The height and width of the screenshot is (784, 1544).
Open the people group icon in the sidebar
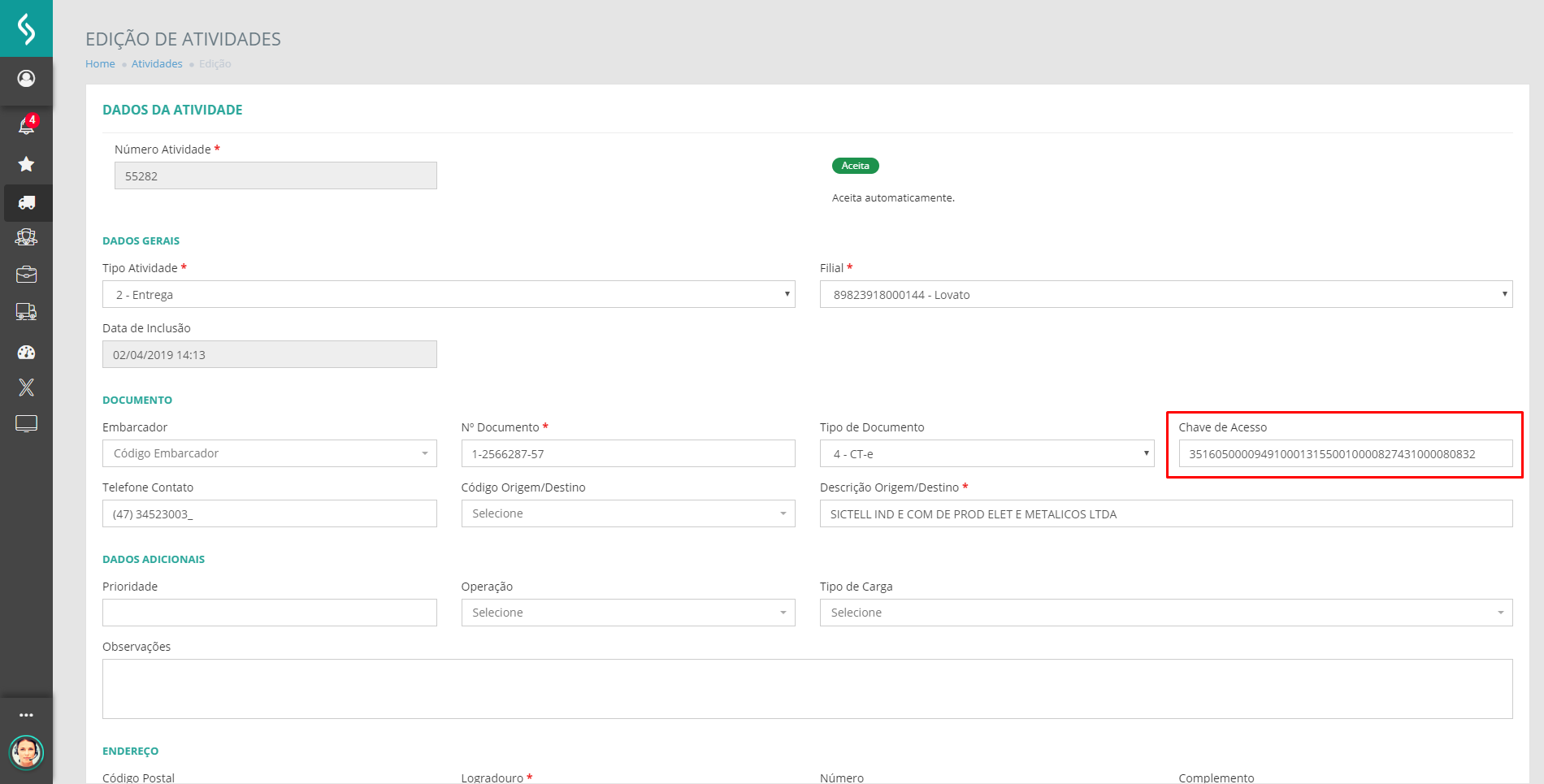coord(26,237)
